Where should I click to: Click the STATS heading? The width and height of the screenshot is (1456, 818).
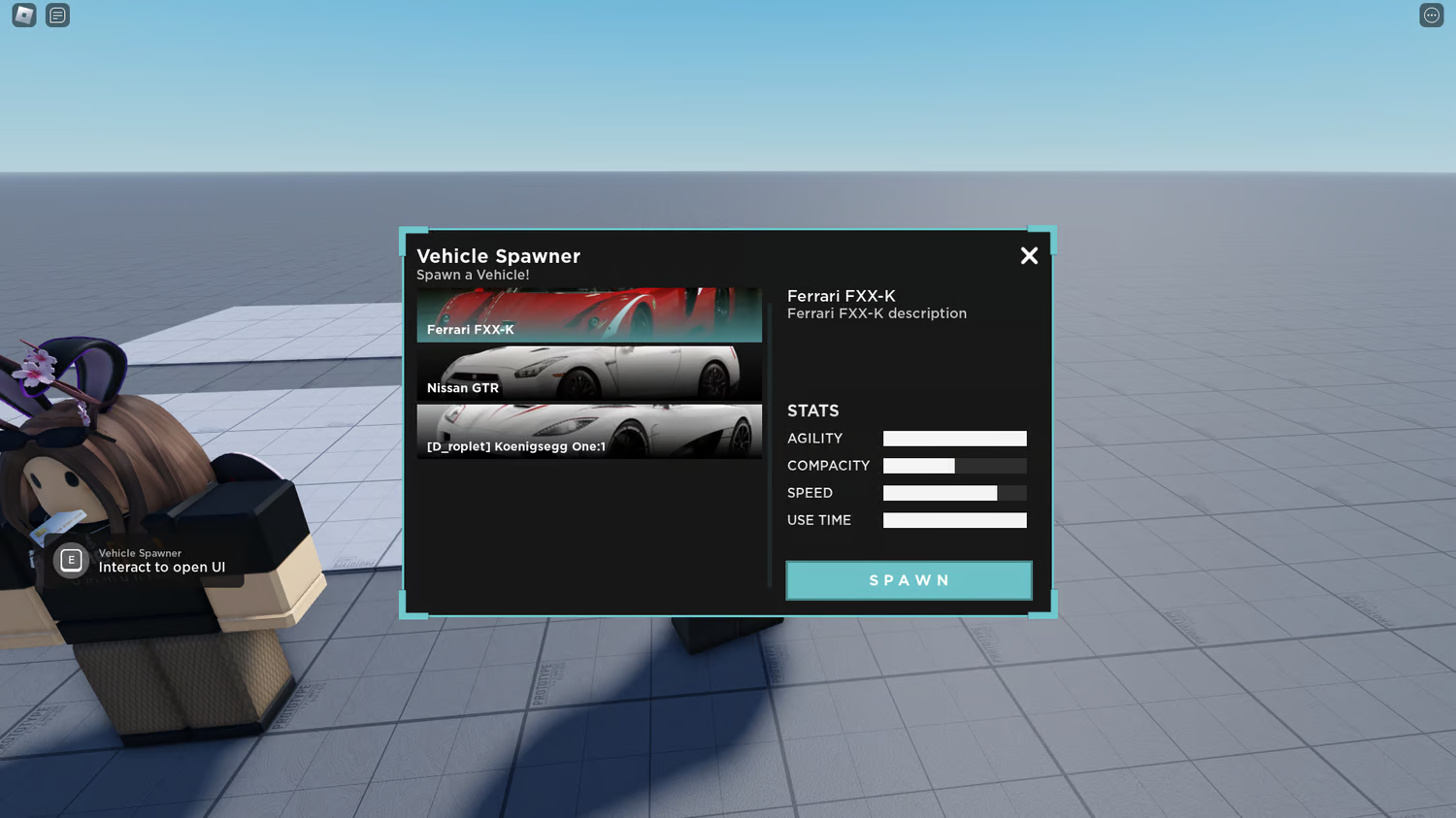coord(813,410)
